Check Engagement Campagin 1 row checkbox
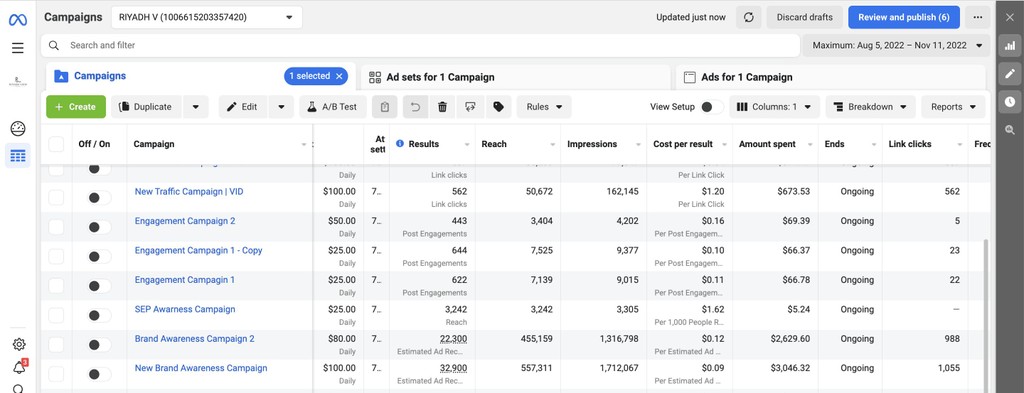1024x393 pixels. pyautogui.click(x=56, y=286)
